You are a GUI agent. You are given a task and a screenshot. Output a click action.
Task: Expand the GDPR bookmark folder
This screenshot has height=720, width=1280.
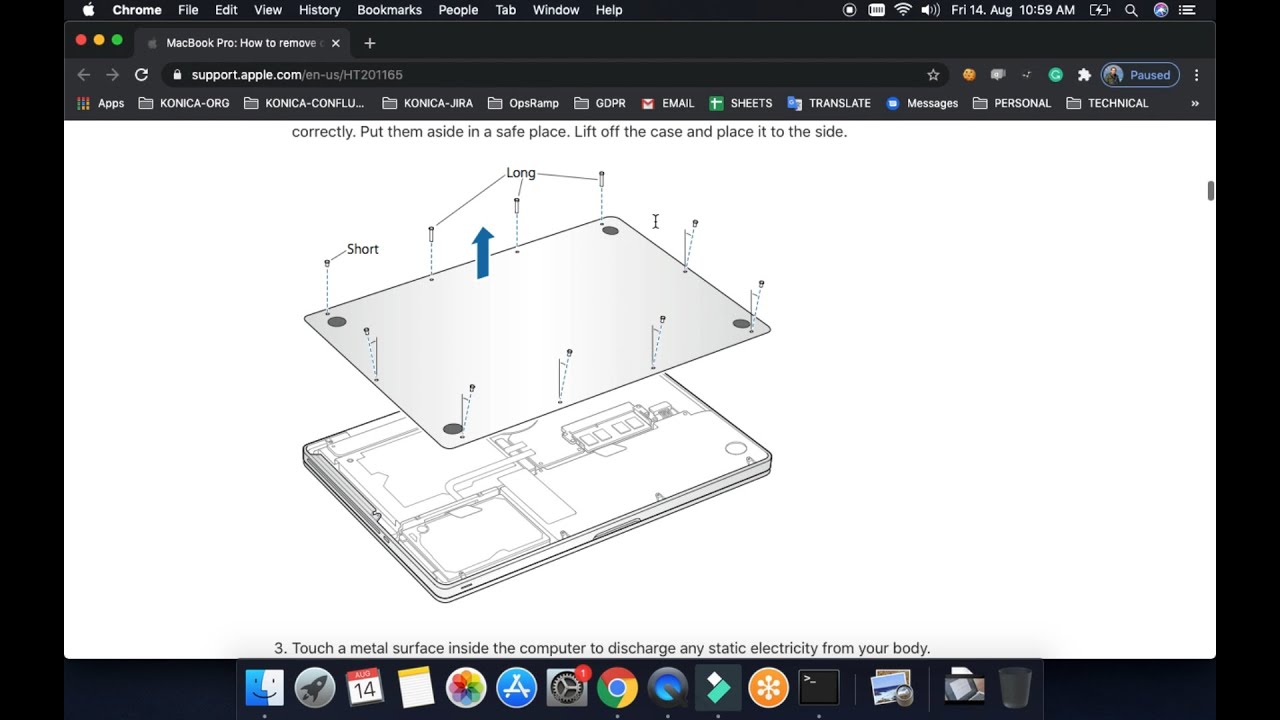pyautogui.click(x=600, y=103)
